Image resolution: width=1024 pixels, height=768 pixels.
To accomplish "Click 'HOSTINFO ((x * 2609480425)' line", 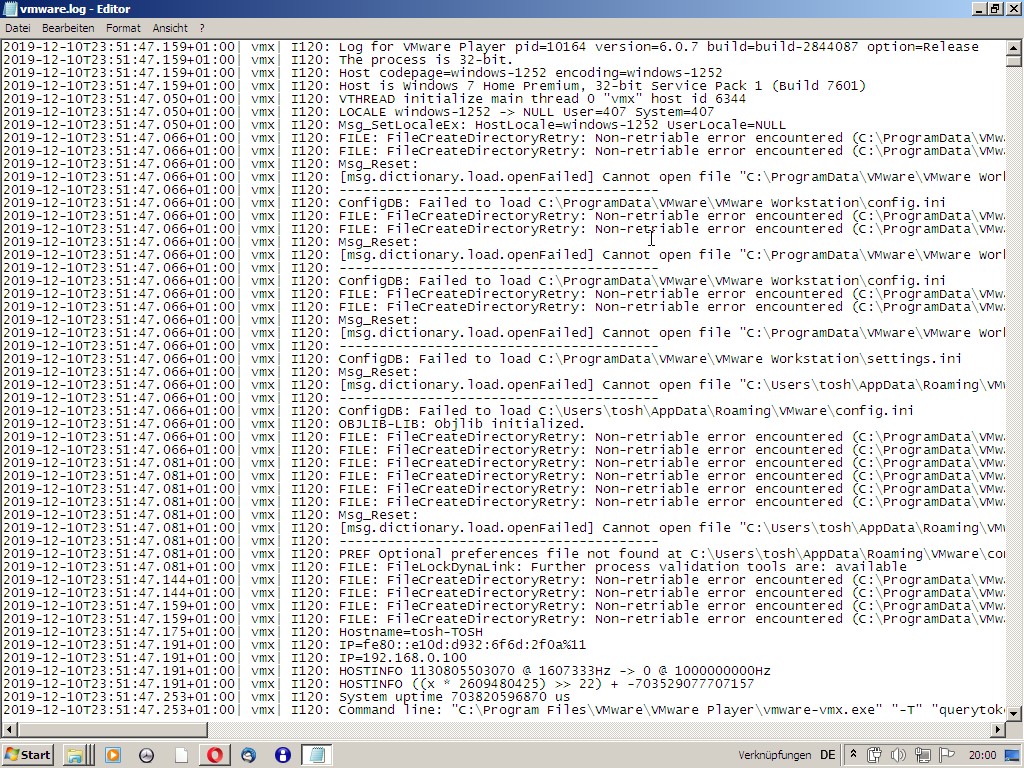I will [x=546, y=684].
